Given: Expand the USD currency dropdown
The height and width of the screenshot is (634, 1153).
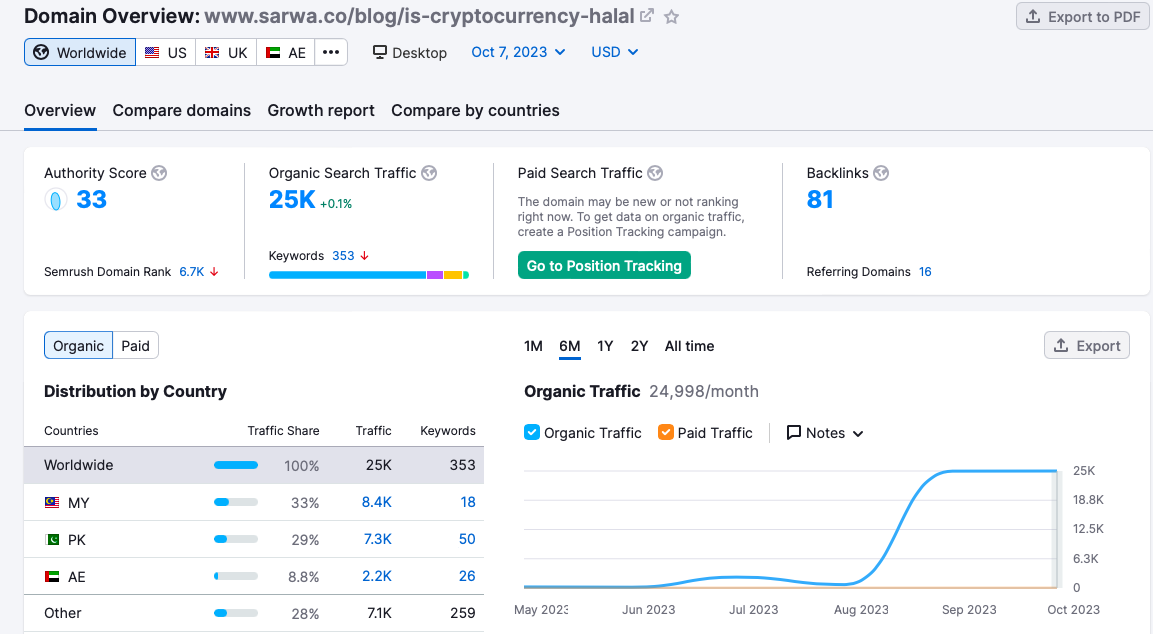Looking at the screenshot, I should pos(614,52).
